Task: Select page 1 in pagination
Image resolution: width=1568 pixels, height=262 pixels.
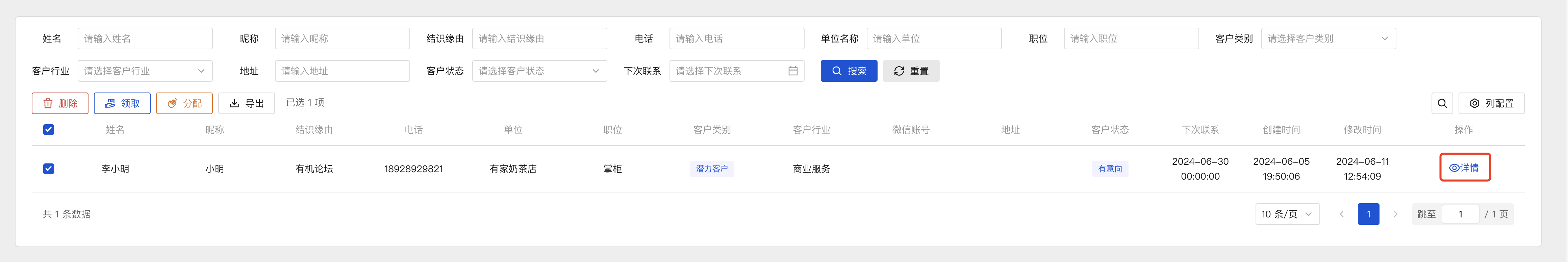Action: coord(1368,214)
